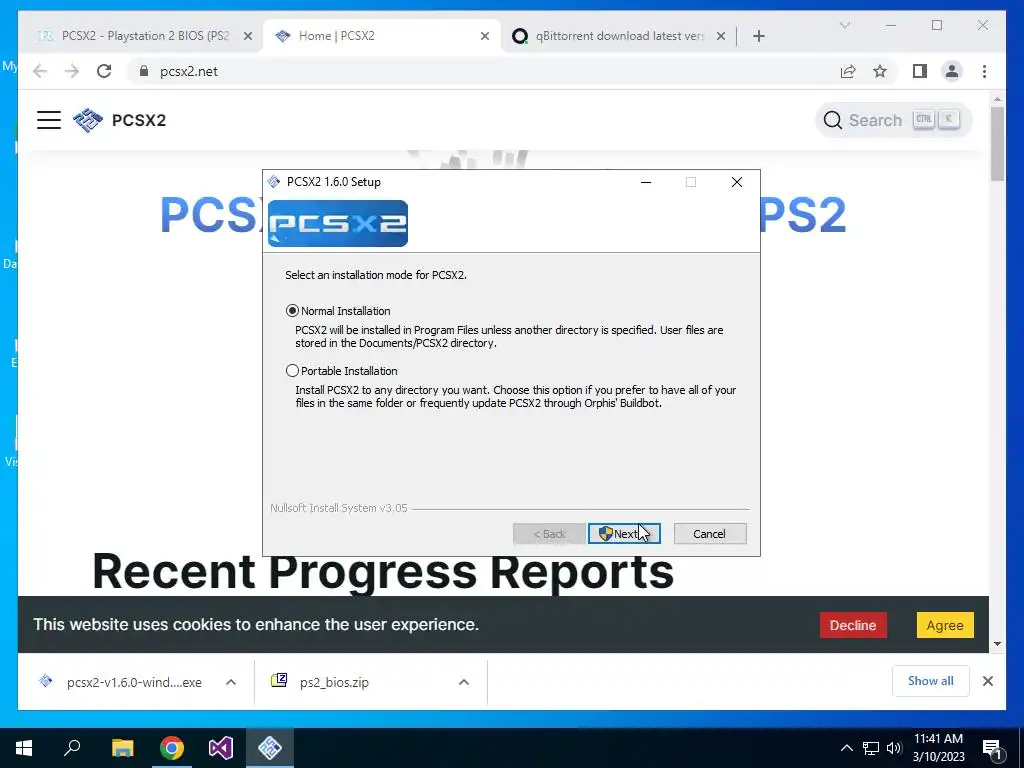
Task: Open the Chrome profile icon
Action: click(x=952, y=71)
